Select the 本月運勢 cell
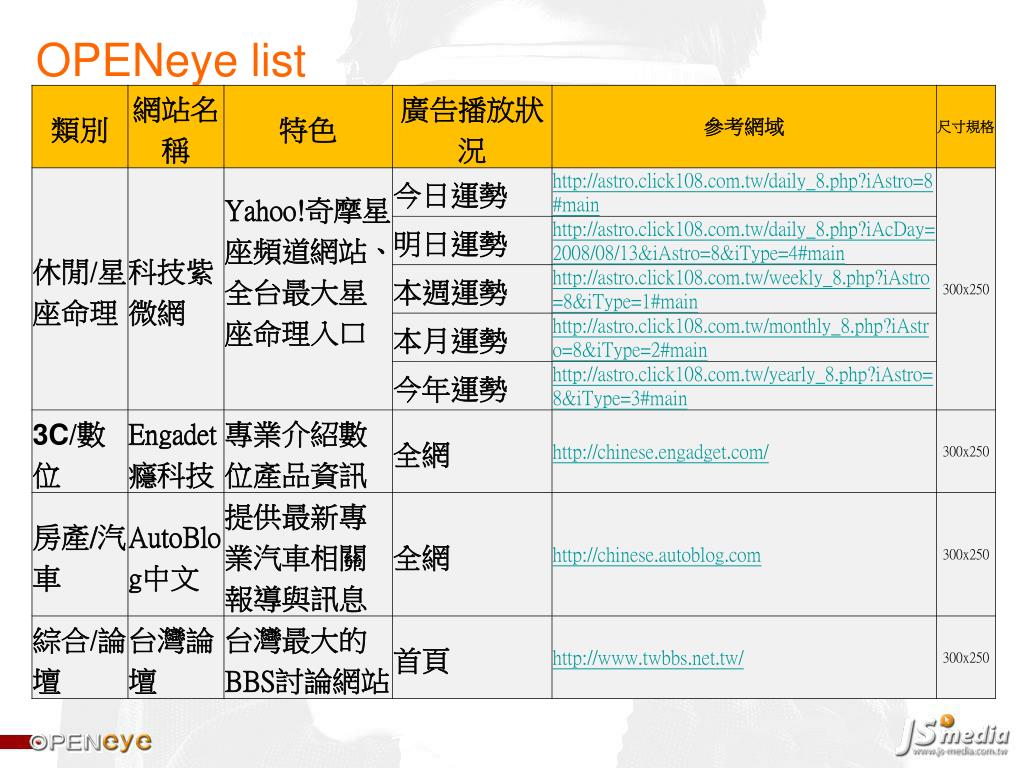 (x=472, y=338)
